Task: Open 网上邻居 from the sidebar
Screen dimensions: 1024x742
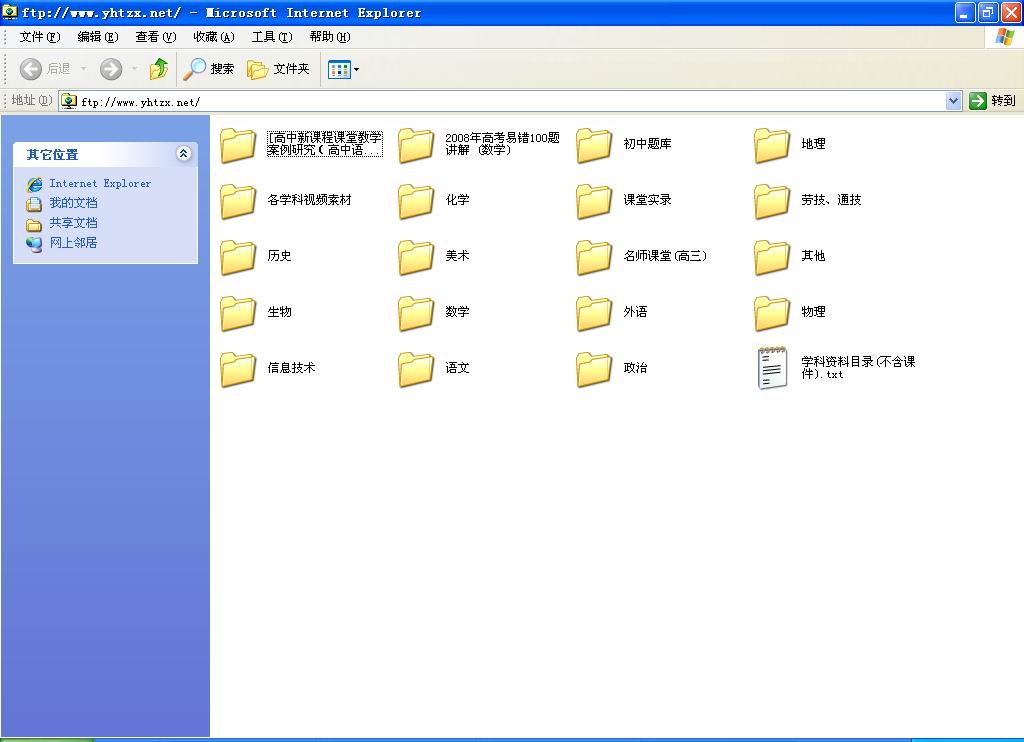Action: [x=73, y=243]
